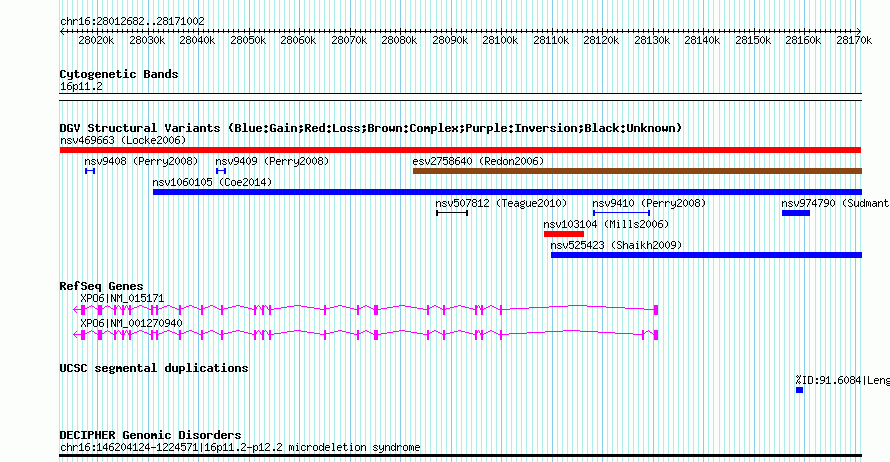Select the 16p11.2-p12.2 microdeletion syndrome label

click(312, 447)
